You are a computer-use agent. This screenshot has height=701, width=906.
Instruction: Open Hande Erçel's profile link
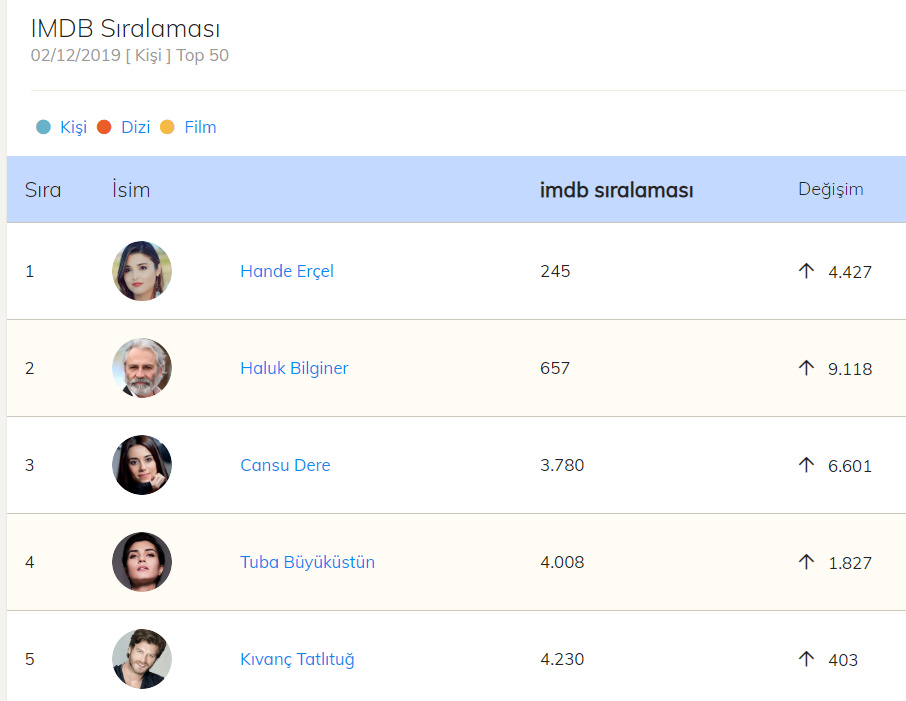(287, 271)
